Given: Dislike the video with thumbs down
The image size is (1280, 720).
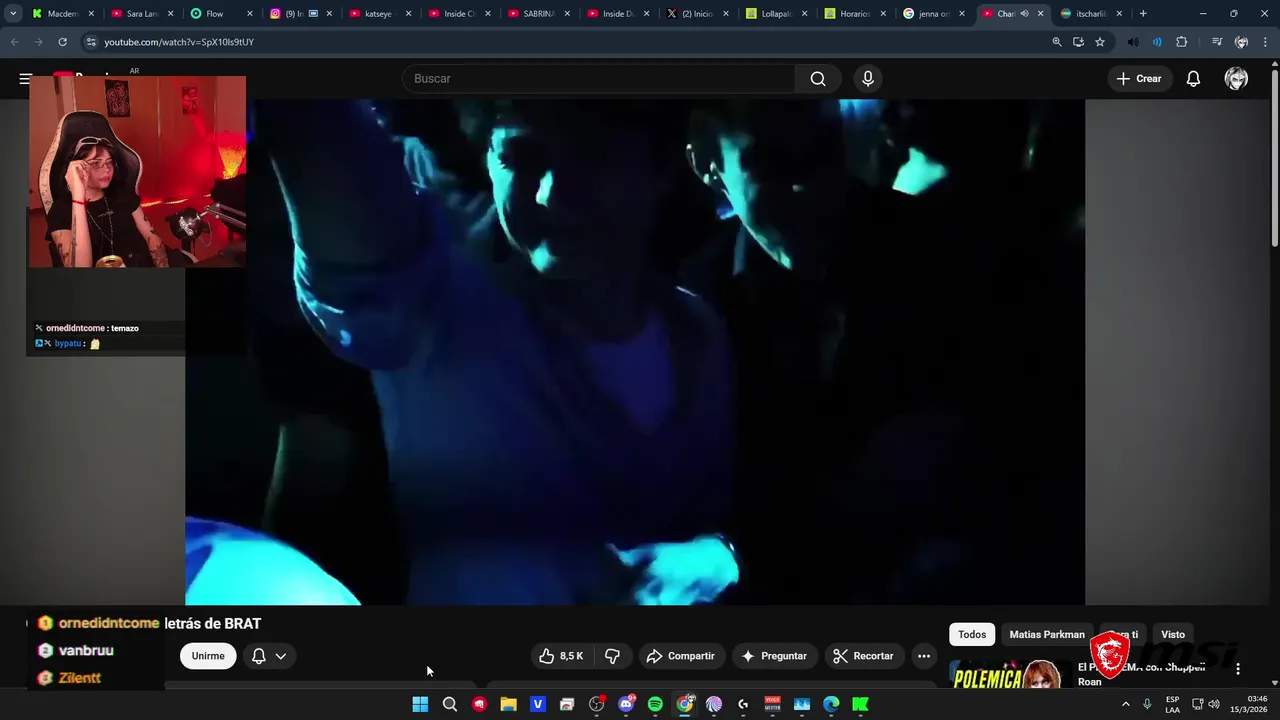Looking at the screenshot, I should pyautogui.click(x=612, y=656).
